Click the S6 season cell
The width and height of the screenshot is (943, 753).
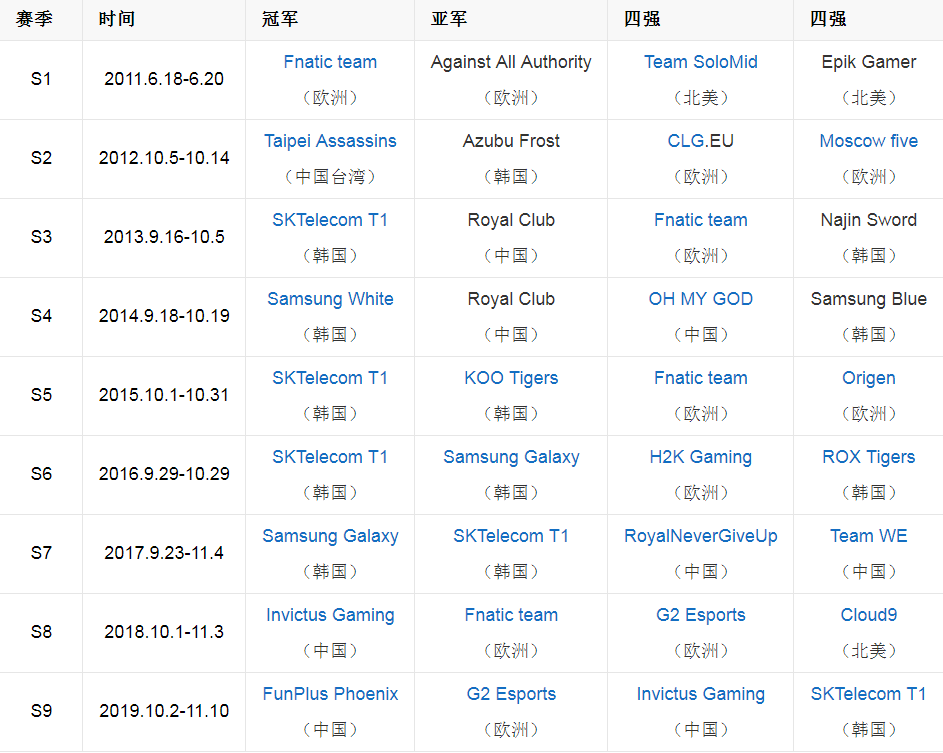(x=41, y=474)
